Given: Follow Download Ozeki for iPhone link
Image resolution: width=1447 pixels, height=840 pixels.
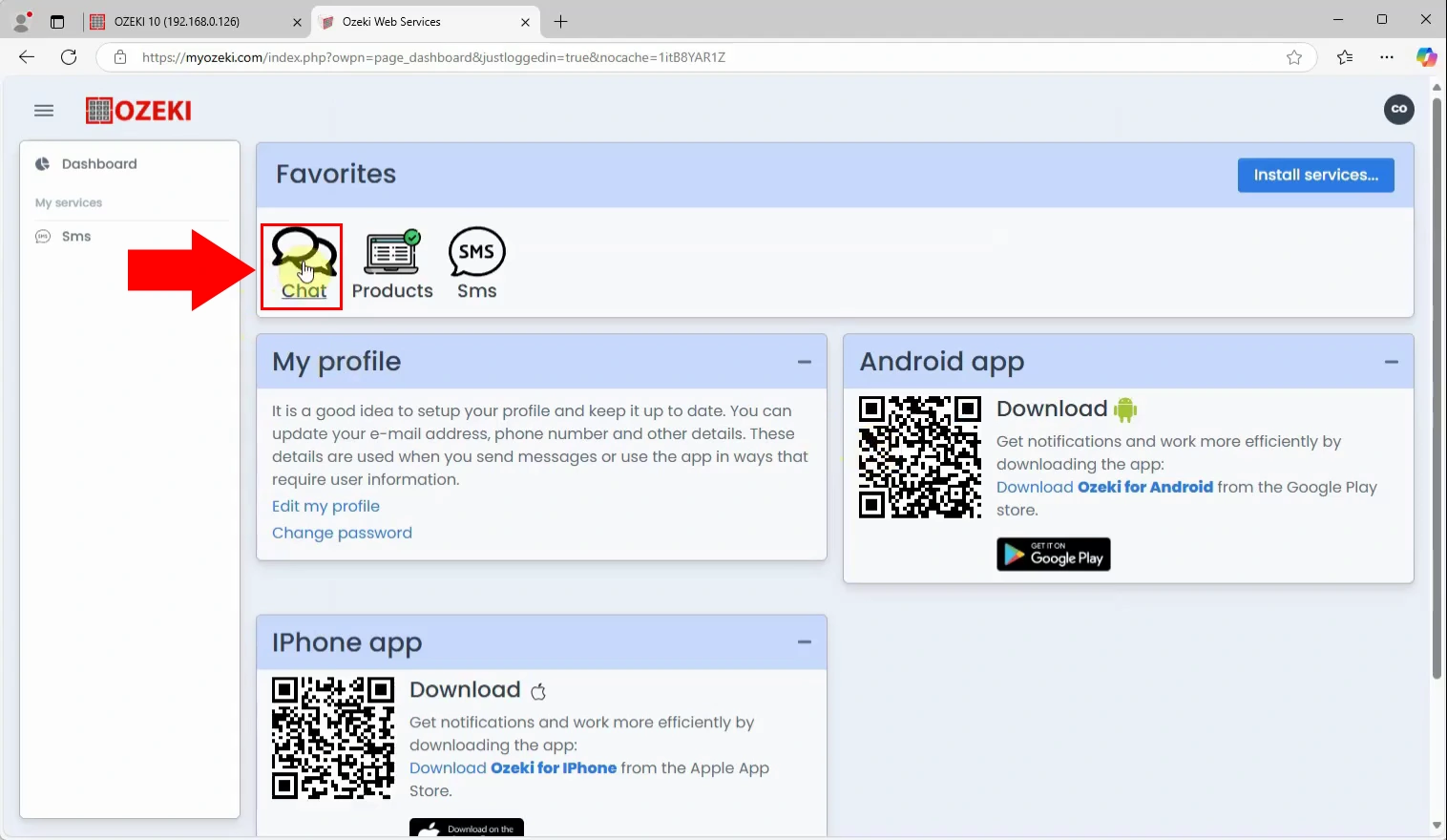Looking at the screenshot, I should click(513, 767).
